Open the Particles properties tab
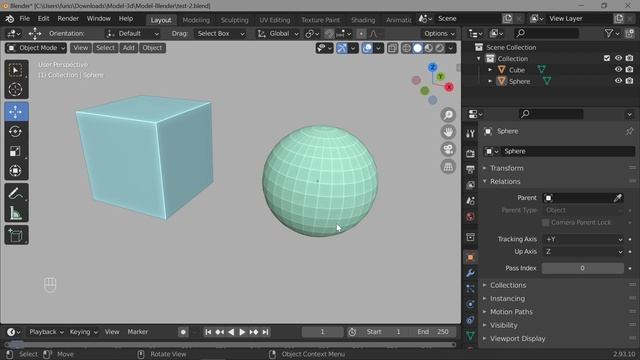The width and height of the screenshot is (640, 360). point(470,289)
